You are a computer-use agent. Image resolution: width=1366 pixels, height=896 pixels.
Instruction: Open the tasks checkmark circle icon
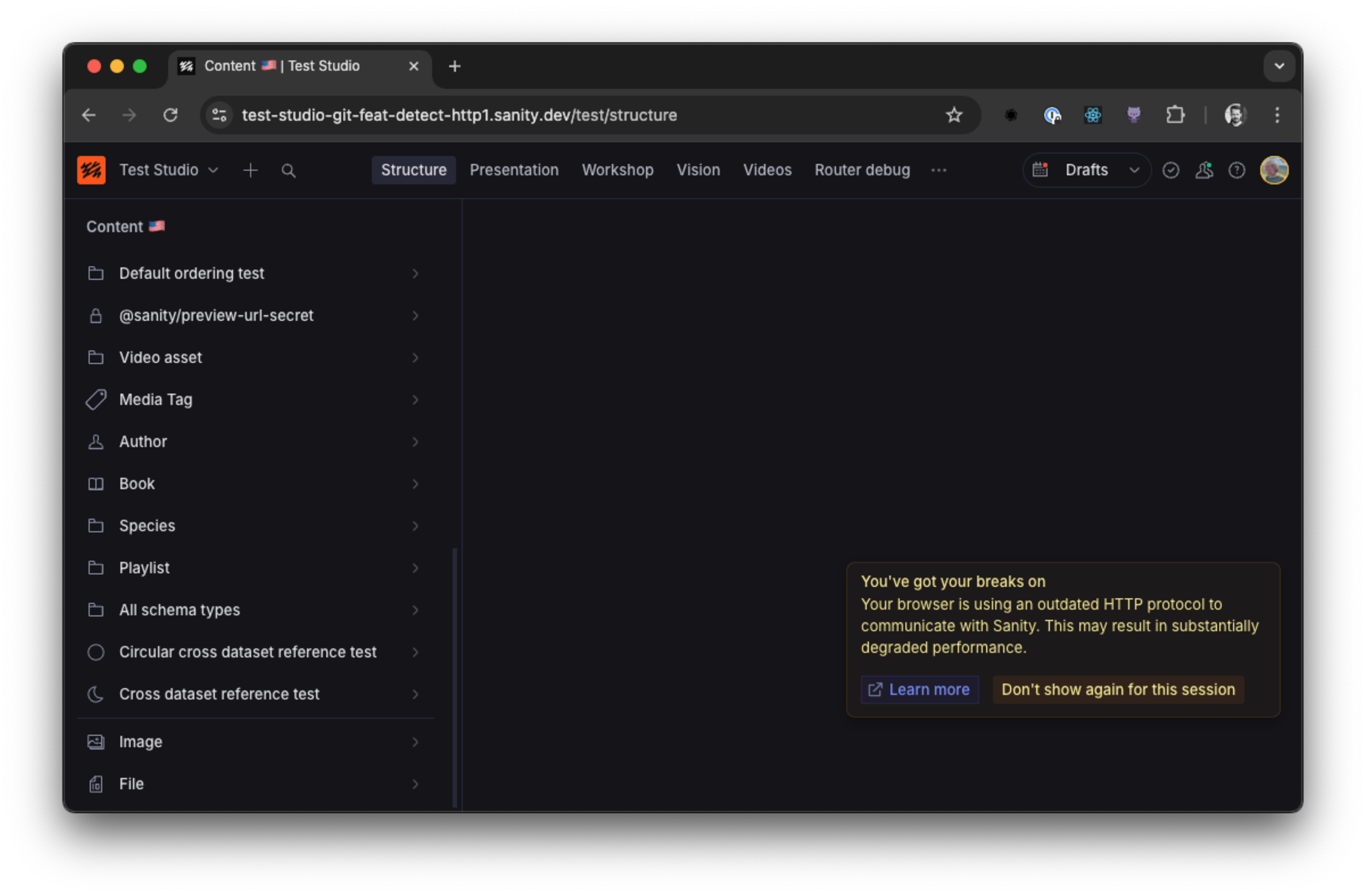(1170, 170)
